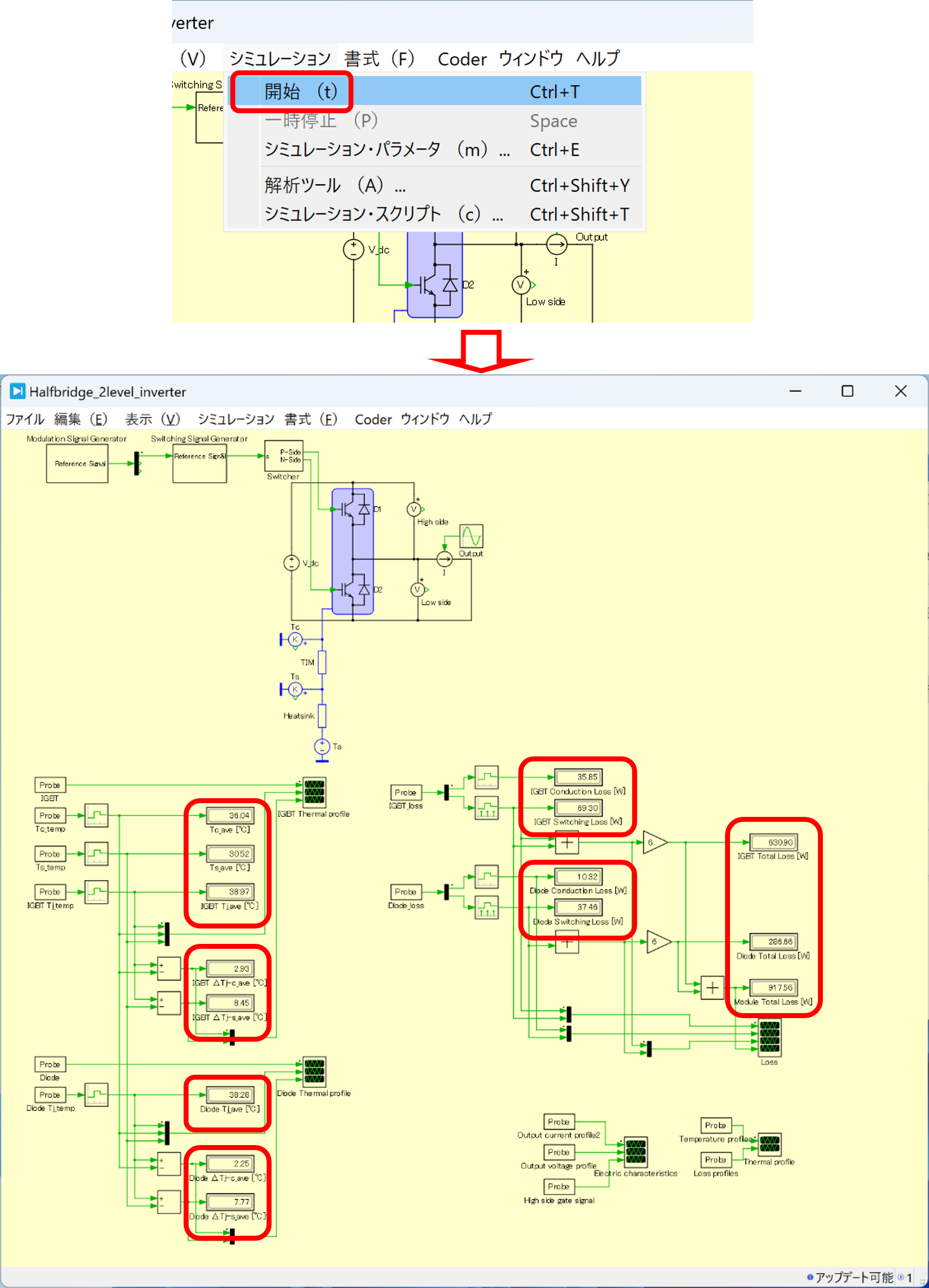Select the Heatsink thermal resistor block
The width and height of the screenshot is (929, 1288).
[322, 716]
